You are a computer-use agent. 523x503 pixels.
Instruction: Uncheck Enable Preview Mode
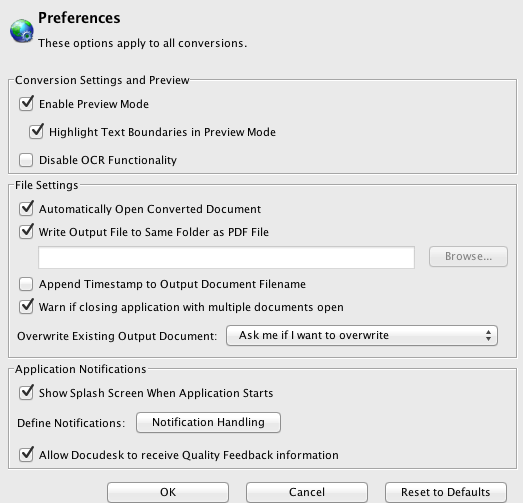click(26, 103)
